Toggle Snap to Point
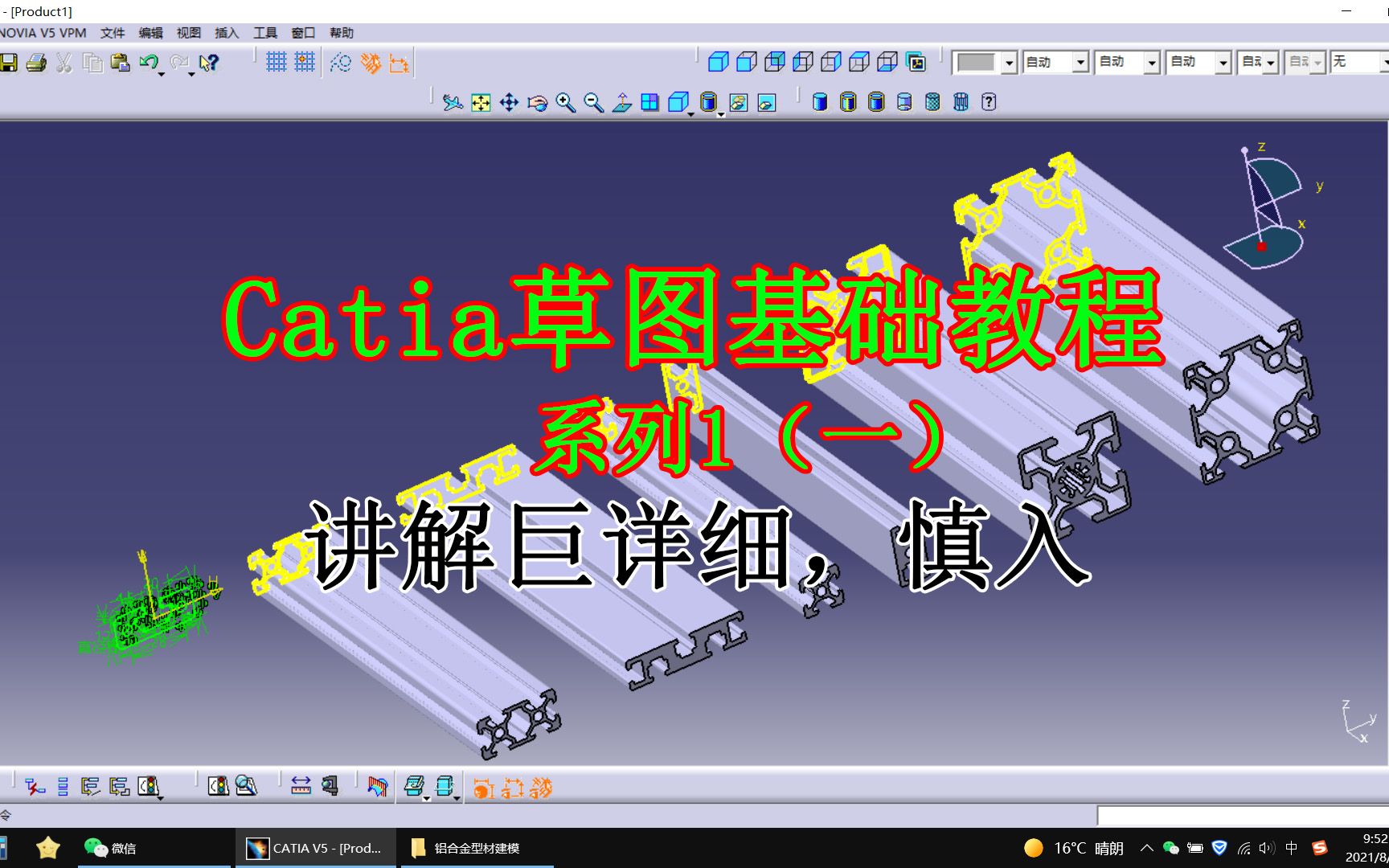This screenshot has height=868, width=1389. point(305,62)
